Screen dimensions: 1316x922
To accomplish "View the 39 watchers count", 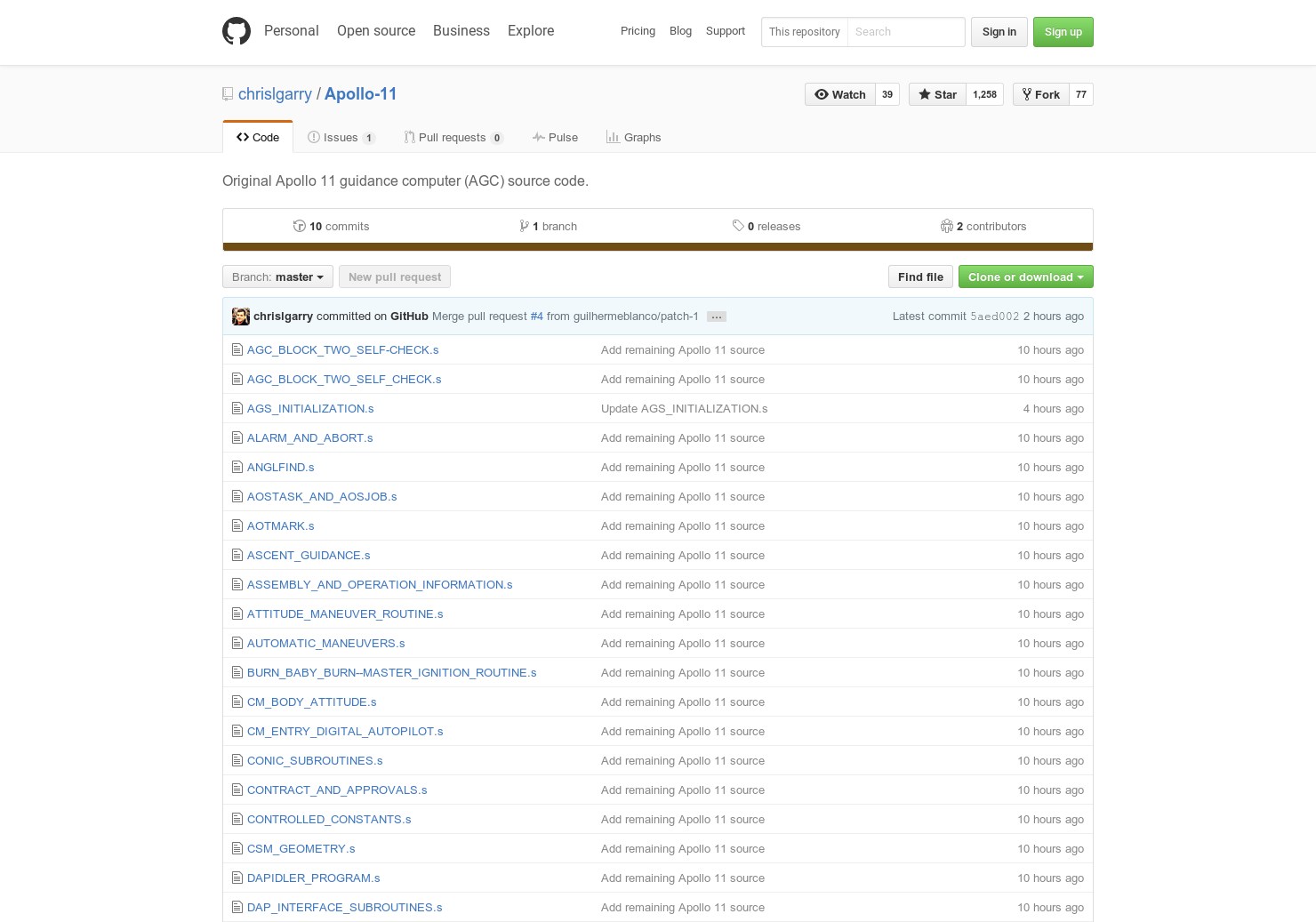I will [887, 94].
